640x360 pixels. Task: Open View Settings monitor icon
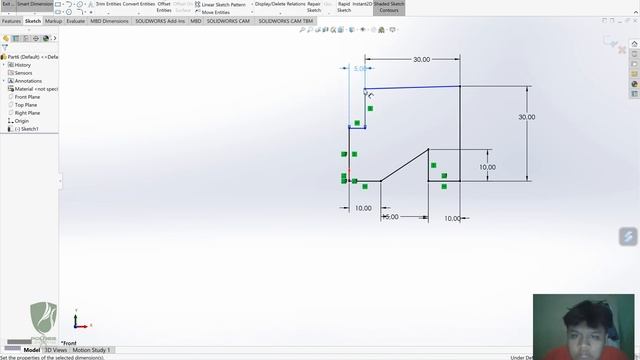point(393,30)
